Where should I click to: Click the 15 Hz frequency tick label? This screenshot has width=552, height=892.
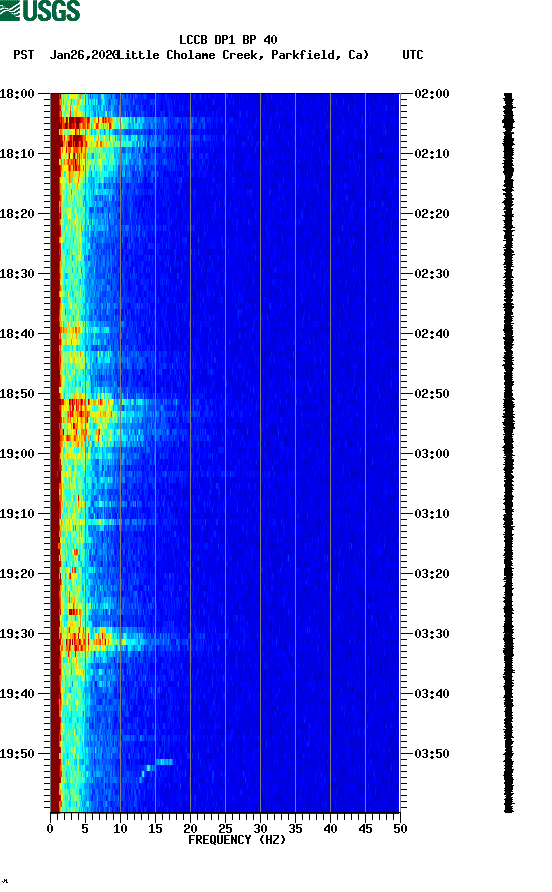click(x=155, y=829)
